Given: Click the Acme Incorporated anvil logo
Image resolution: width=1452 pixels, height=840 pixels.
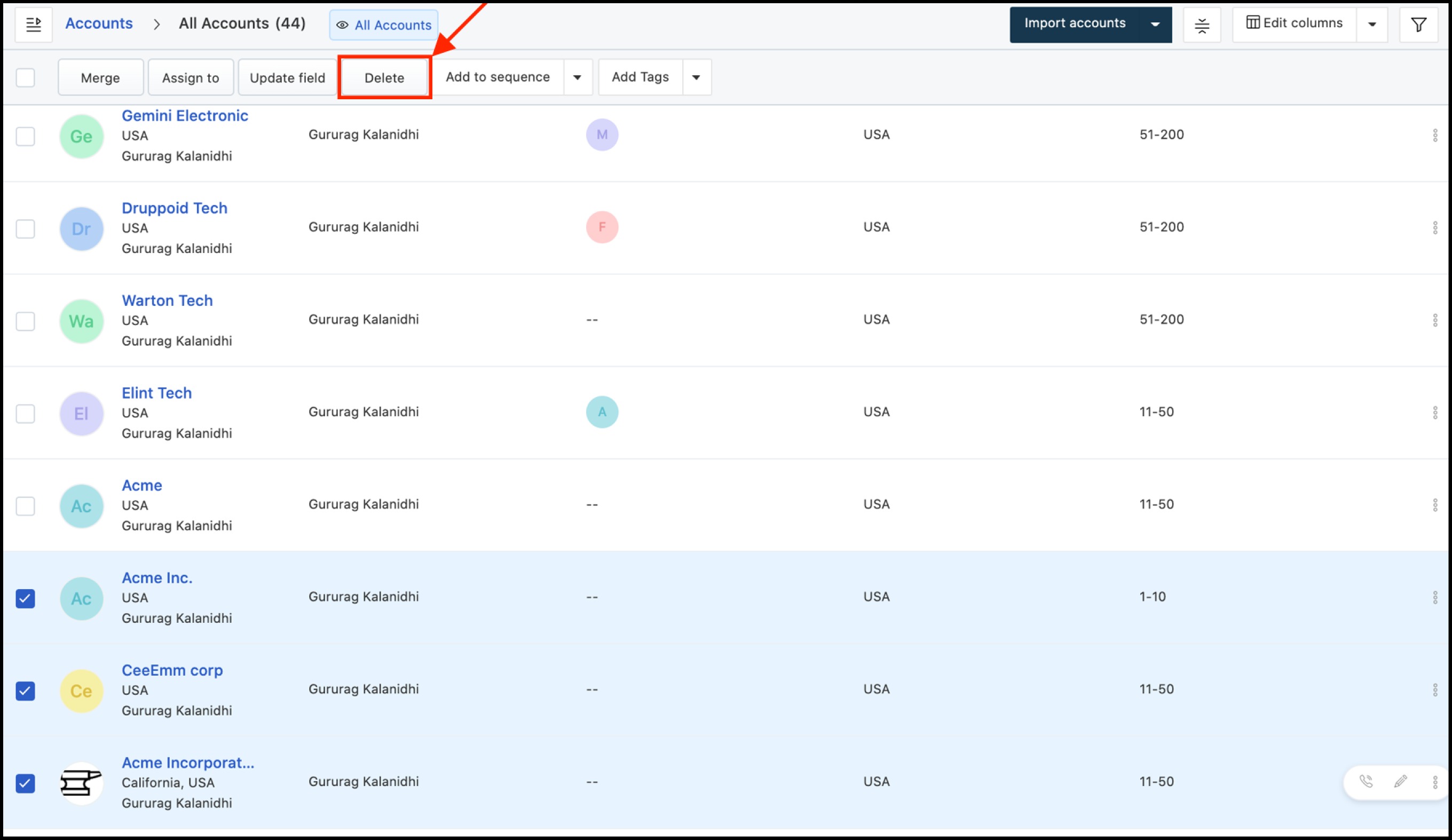Looking at the screenshot, I should 81,782.
